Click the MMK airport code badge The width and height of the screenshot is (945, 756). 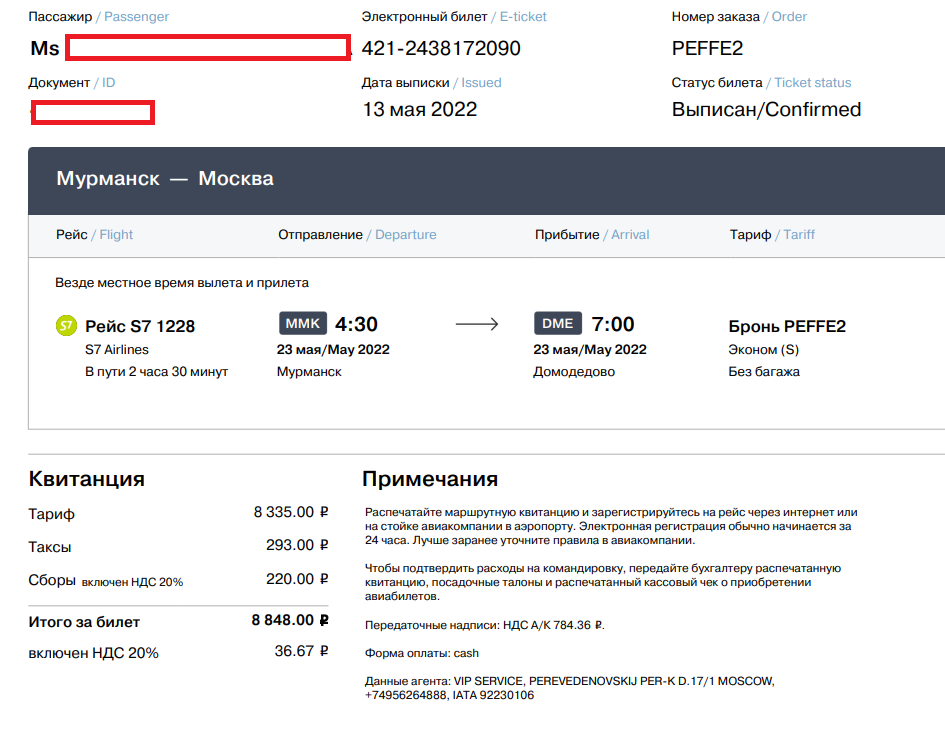point(303,323)
